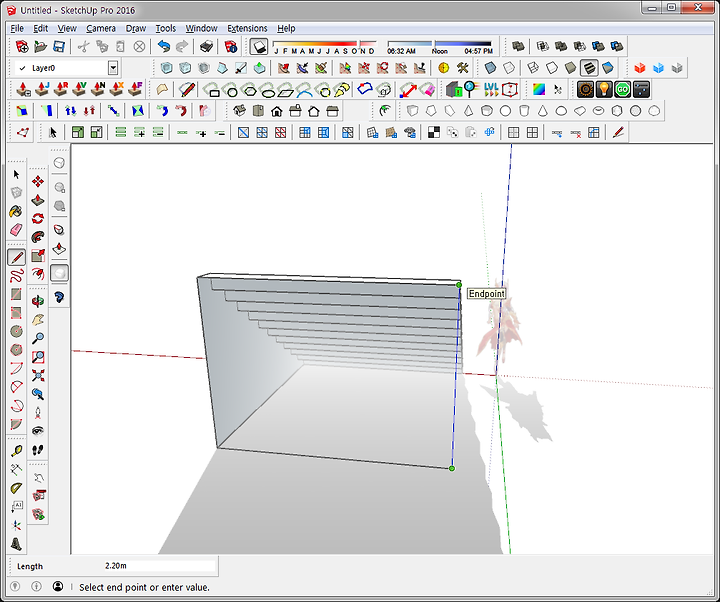Click the Length measurement input field

pyautogui.click(x=159, y=566)
